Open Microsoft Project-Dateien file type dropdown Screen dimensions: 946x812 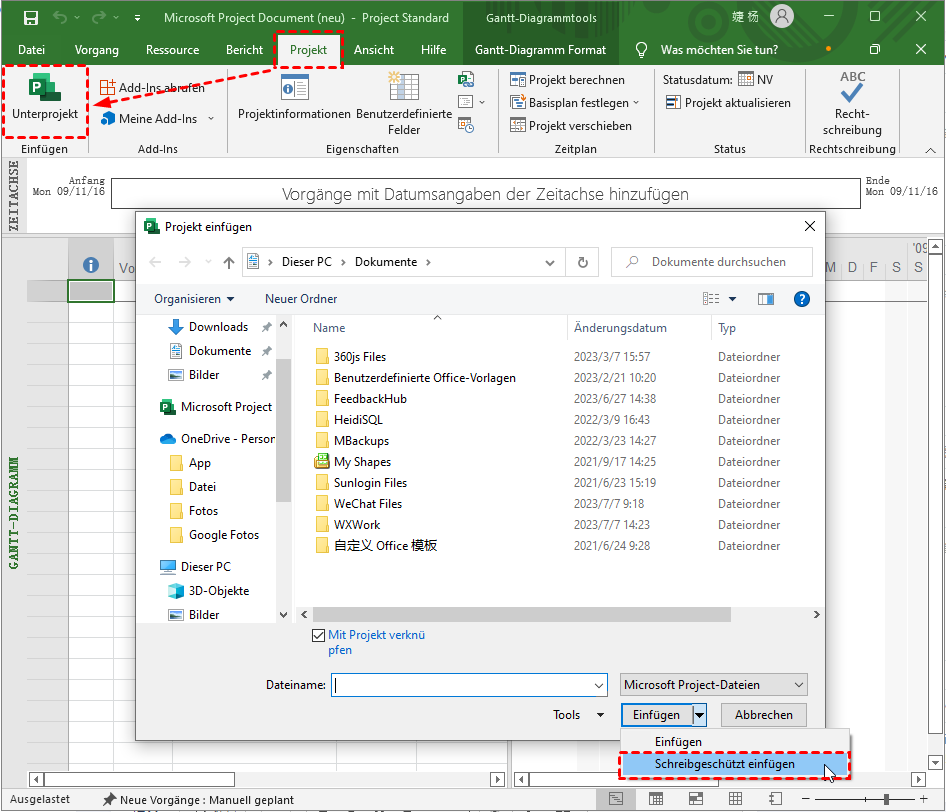pyautogui.click(x=713, y=685)
